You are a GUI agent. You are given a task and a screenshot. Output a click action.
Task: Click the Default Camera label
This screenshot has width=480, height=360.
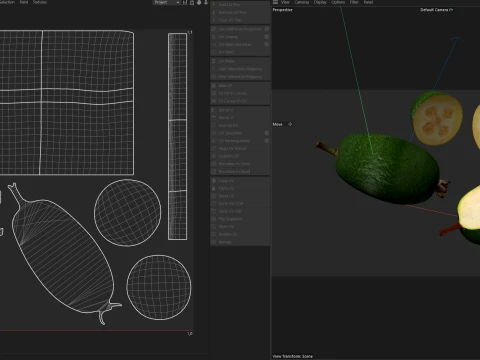(434, 10)
